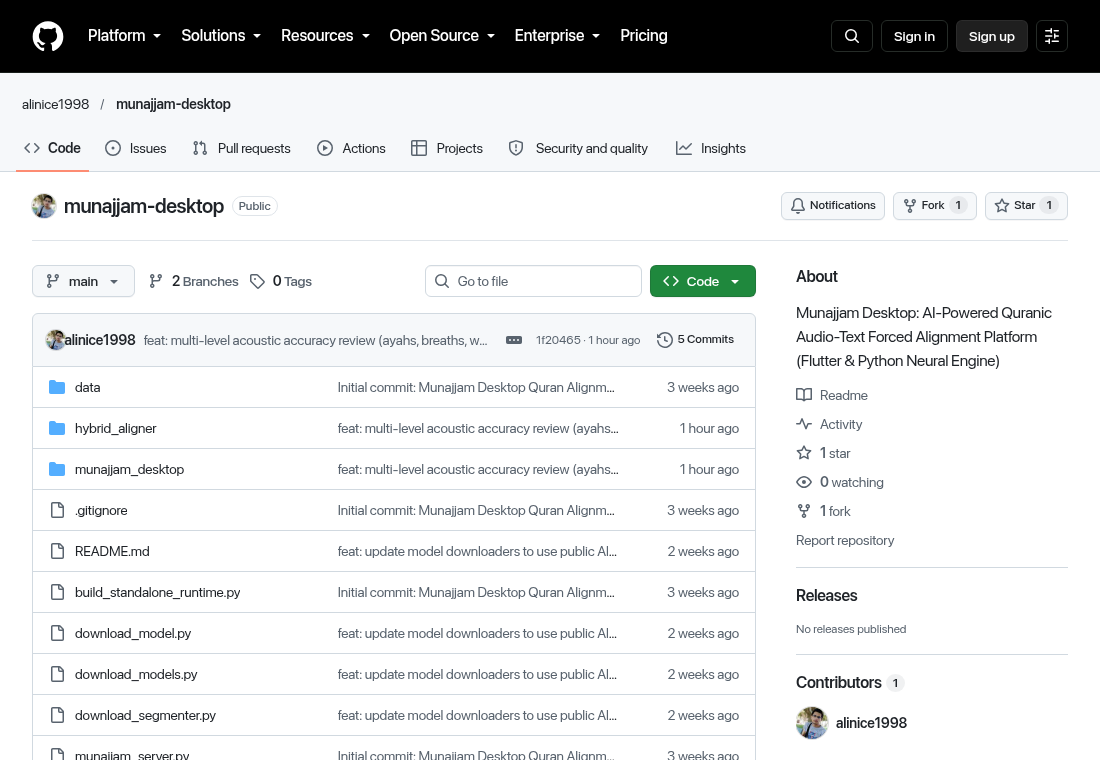Star the repository with Star button
This screenshot has width=1100, height=760.
[x=1026, y=206]
